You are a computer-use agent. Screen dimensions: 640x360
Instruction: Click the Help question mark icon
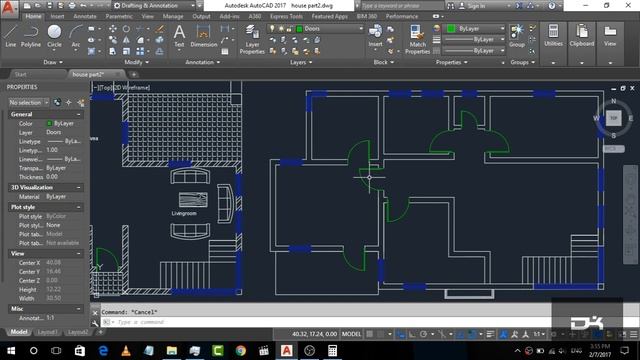[552, 6]
